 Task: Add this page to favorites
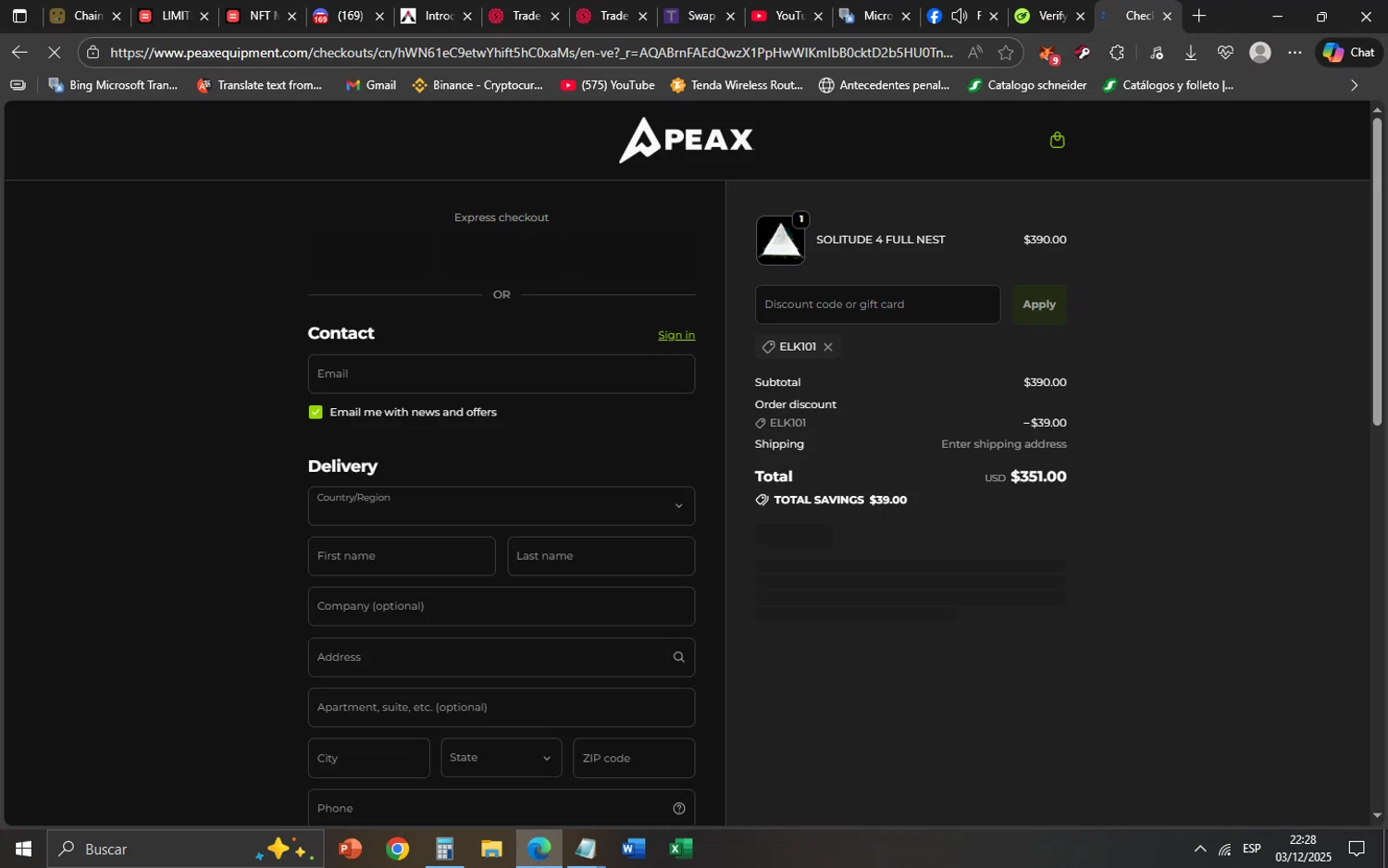pyautogui.click(x=1006, y=53)
